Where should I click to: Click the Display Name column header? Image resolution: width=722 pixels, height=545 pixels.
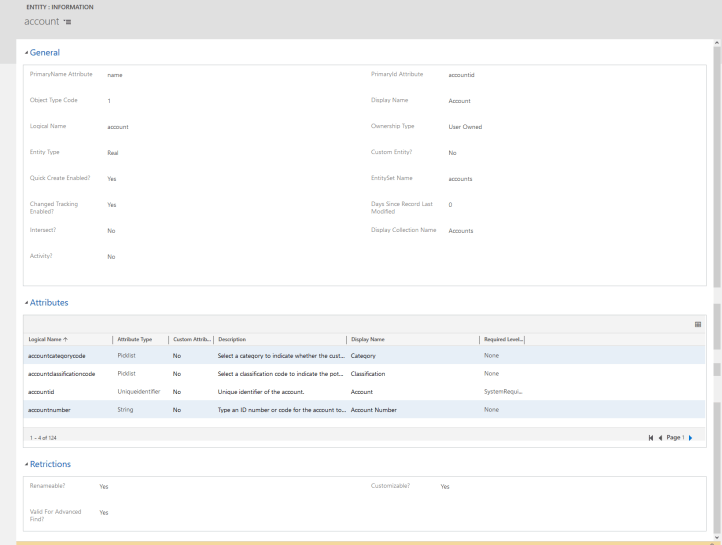368,339
